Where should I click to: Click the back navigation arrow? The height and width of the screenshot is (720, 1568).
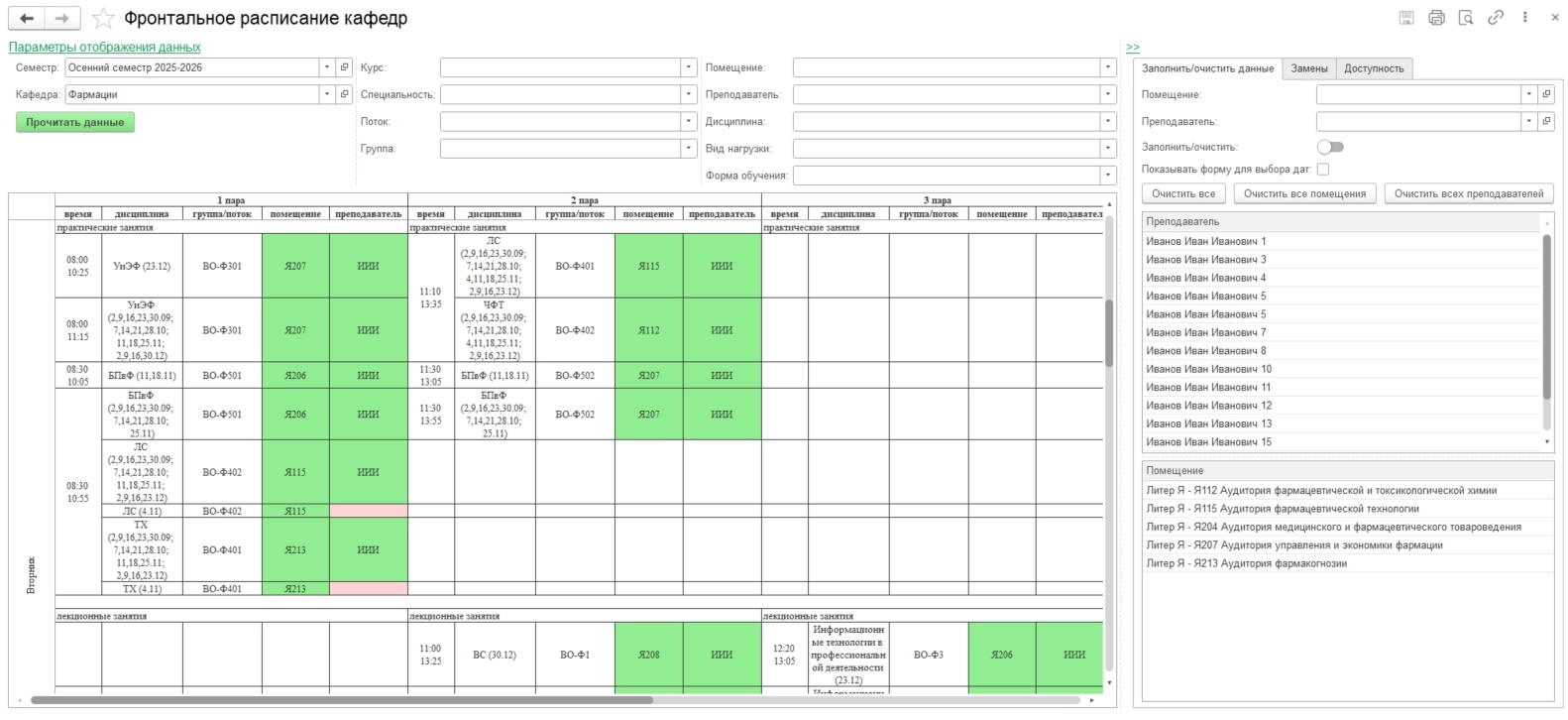pos(27,19)
